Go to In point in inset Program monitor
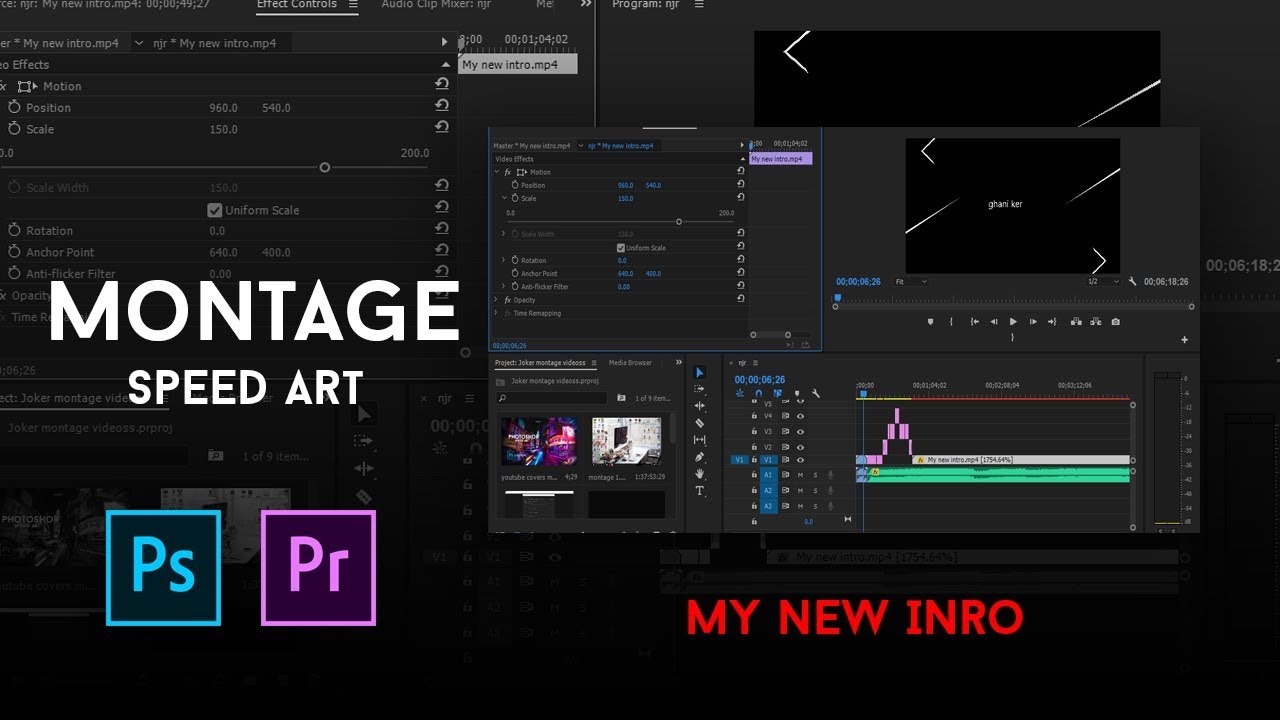This screenshot has width=1280, height=720. 974,322
